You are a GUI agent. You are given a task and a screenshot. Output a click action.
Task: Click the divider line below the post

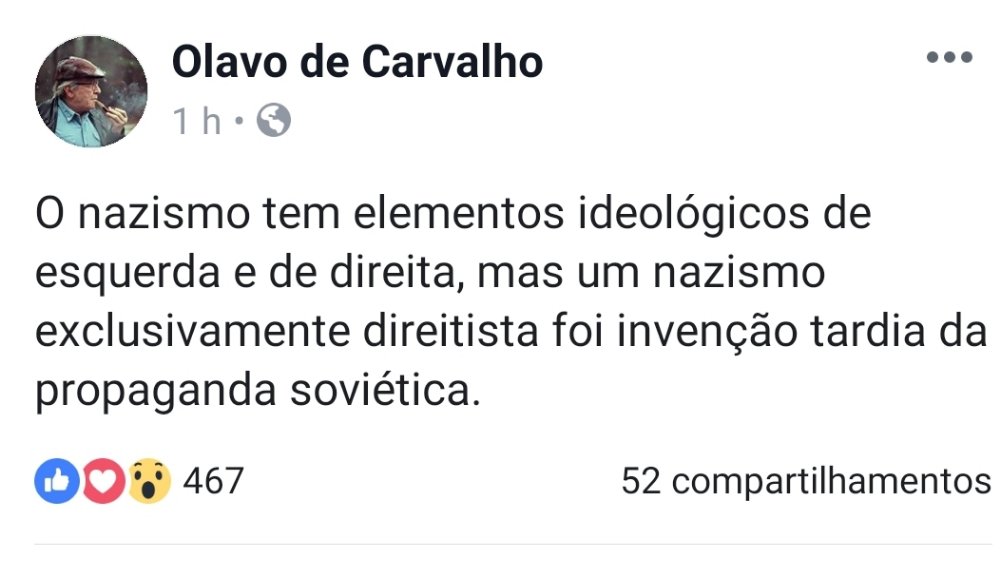tap(512, 544)
